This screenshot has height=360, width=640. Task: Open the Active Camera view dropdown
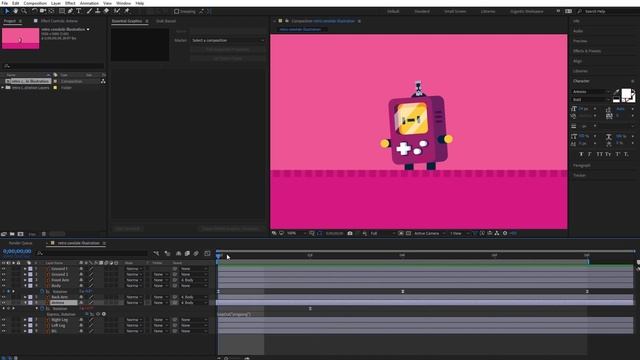(429, 233)
